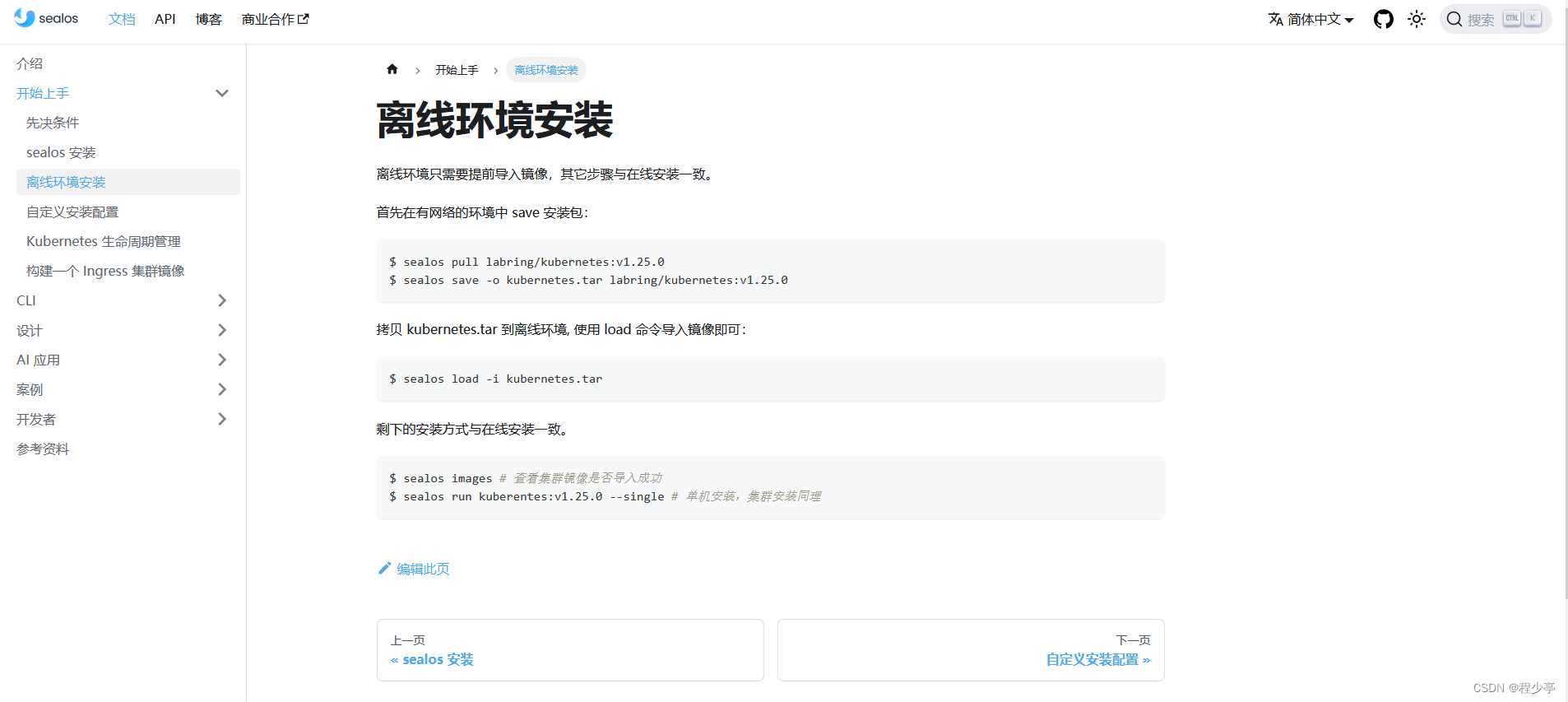Collapse the 开始上手 section chevron
The width and height of the screenshot is (1568, 702).
pos(222,93)
